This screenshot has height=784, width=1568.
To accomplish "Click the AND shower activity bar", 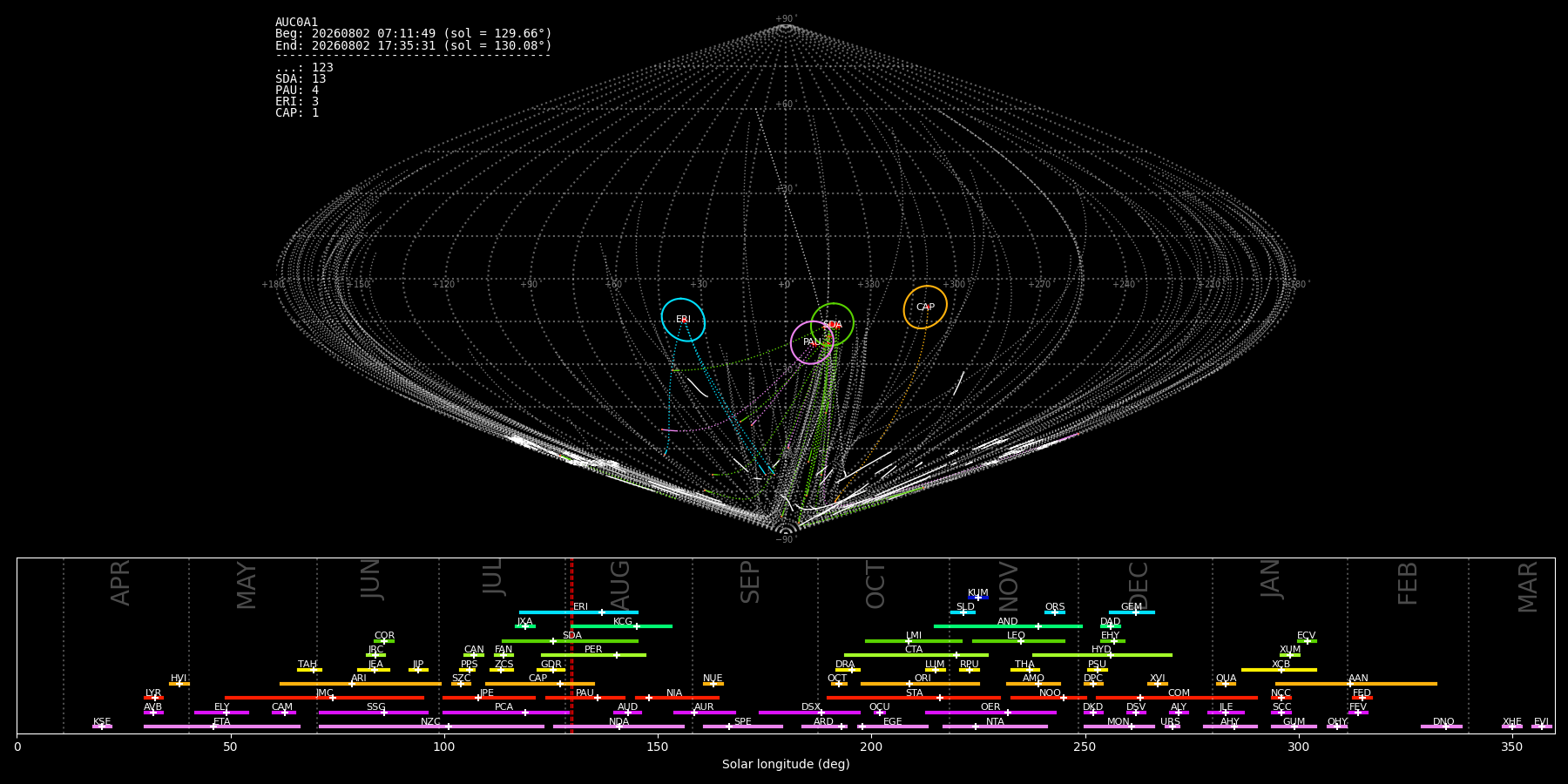I will [x=1008, y=626].
